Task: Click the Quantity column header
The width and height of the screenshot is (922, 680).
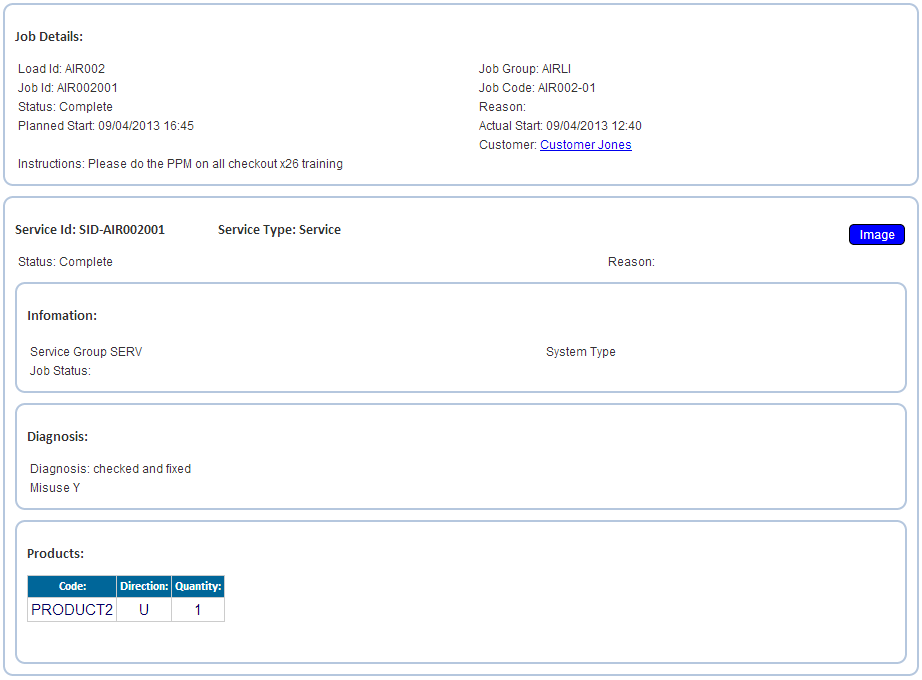Action: [x=198, y=586]
